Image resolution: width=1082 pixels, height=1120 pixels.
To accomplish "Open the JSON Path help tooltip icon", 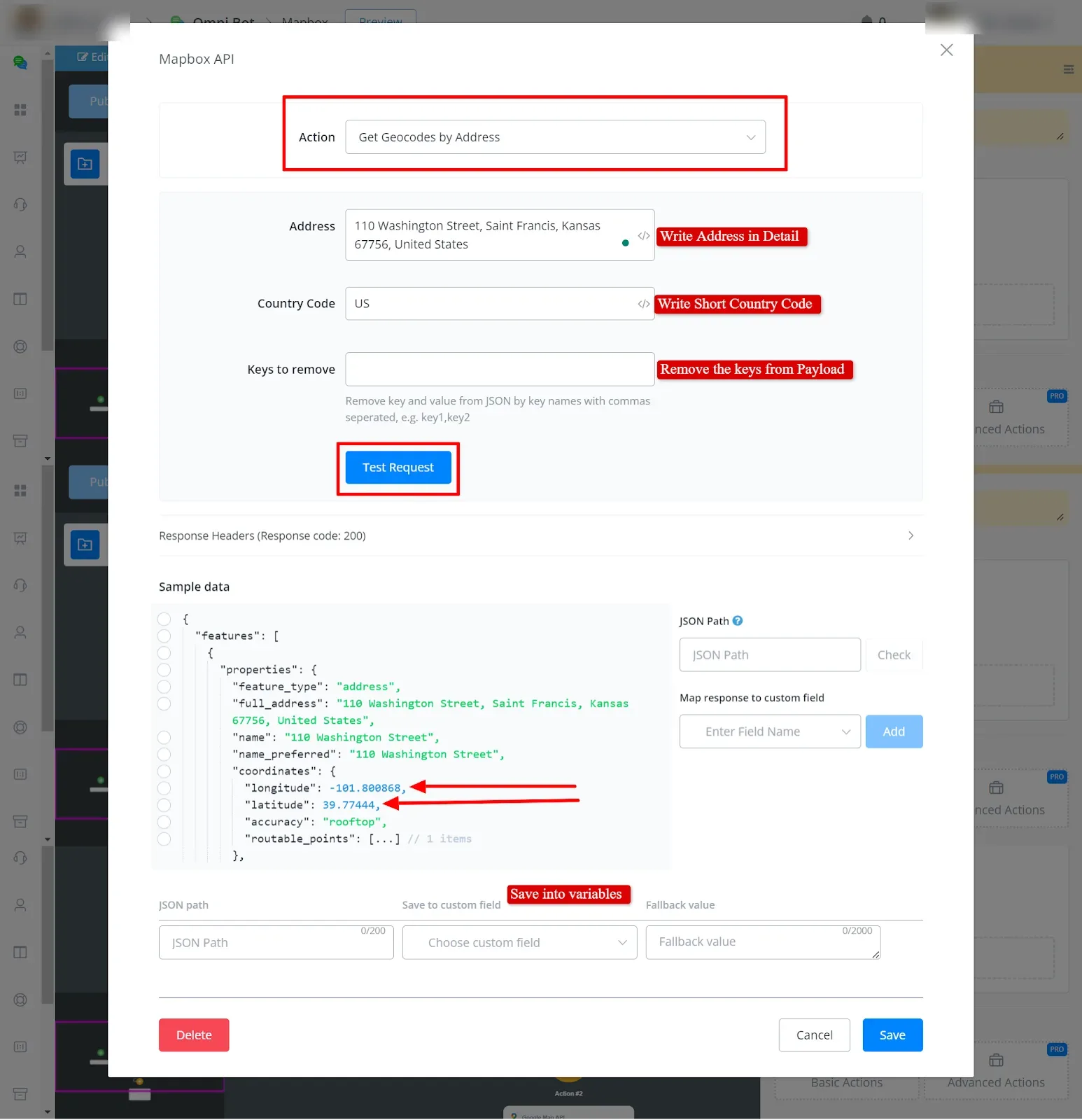I will pyautogui.click(x=738, y=621).
